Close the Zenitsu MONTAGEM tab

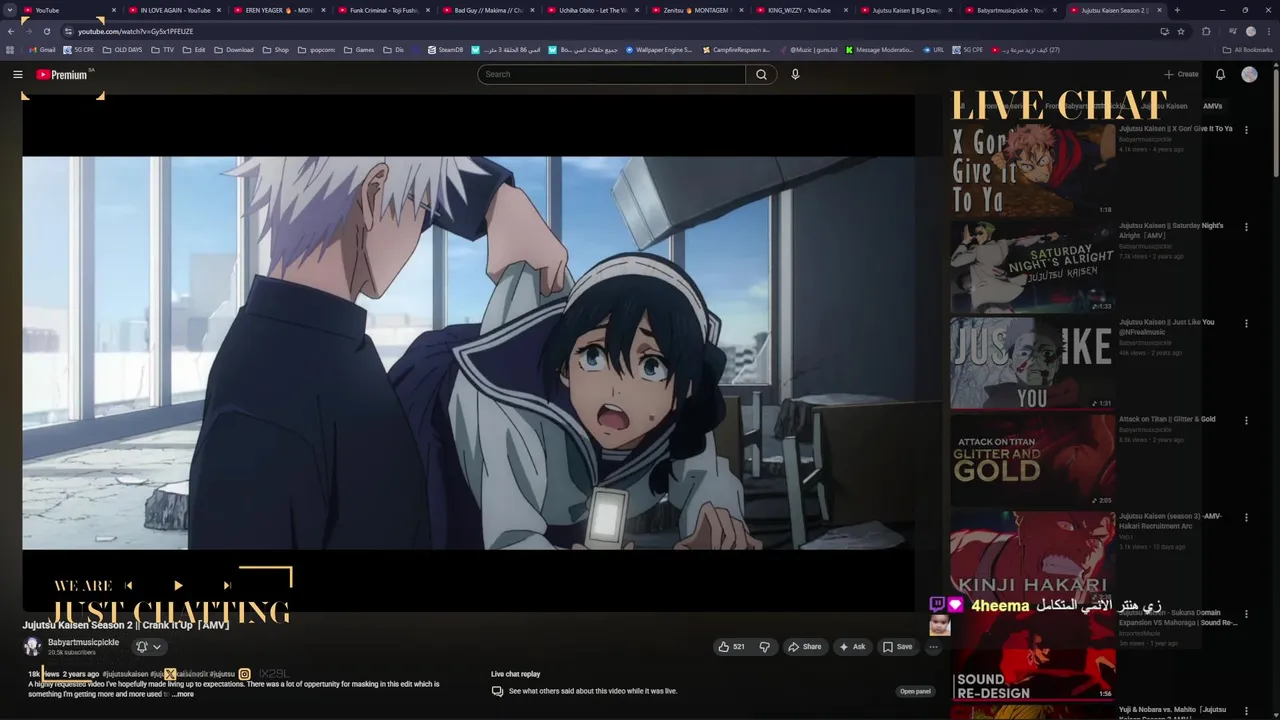(741, 10)
